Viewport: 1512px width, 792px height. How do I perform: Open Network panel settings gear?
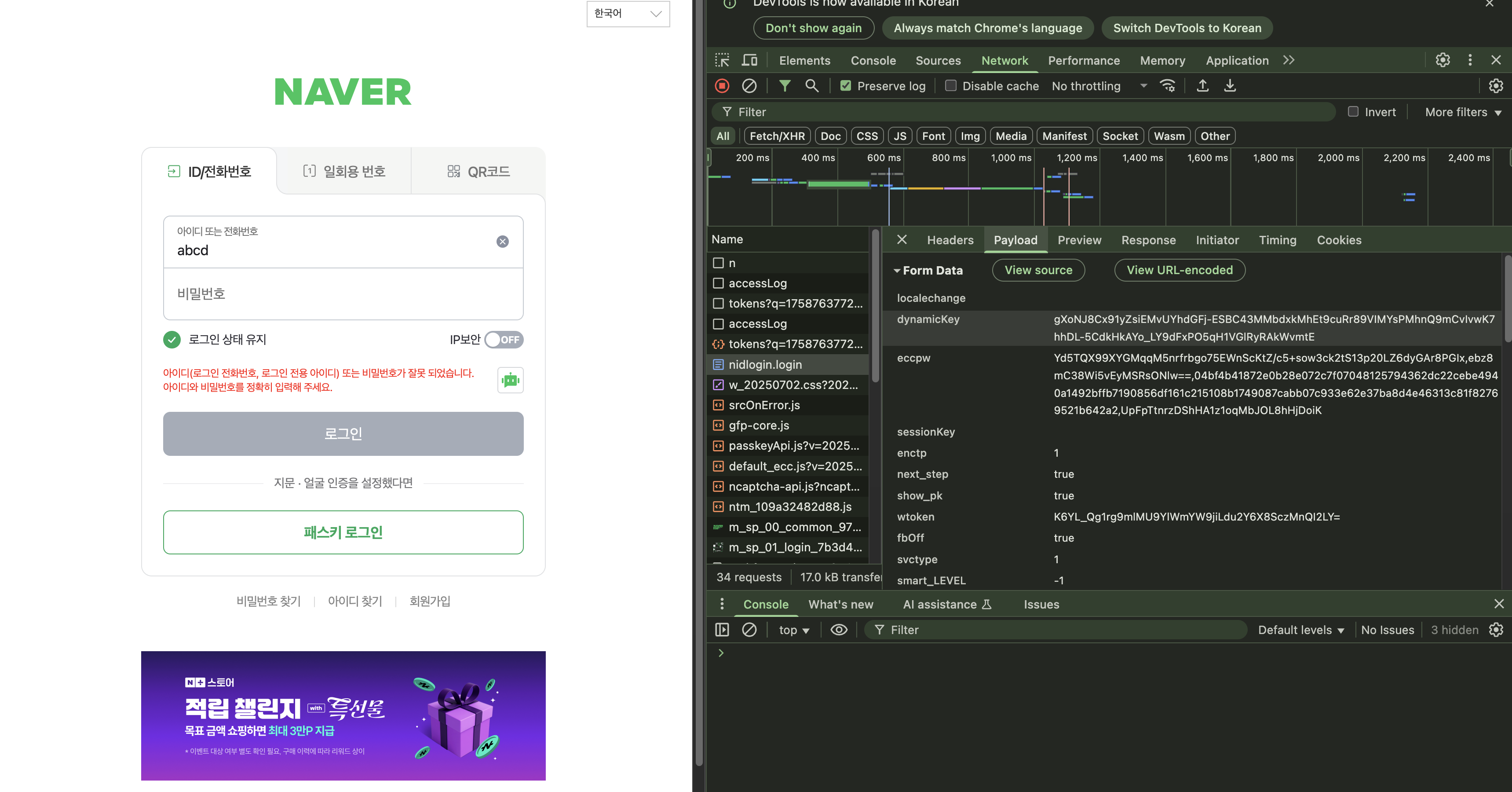pyautogui.click(x=1496, y=86)
